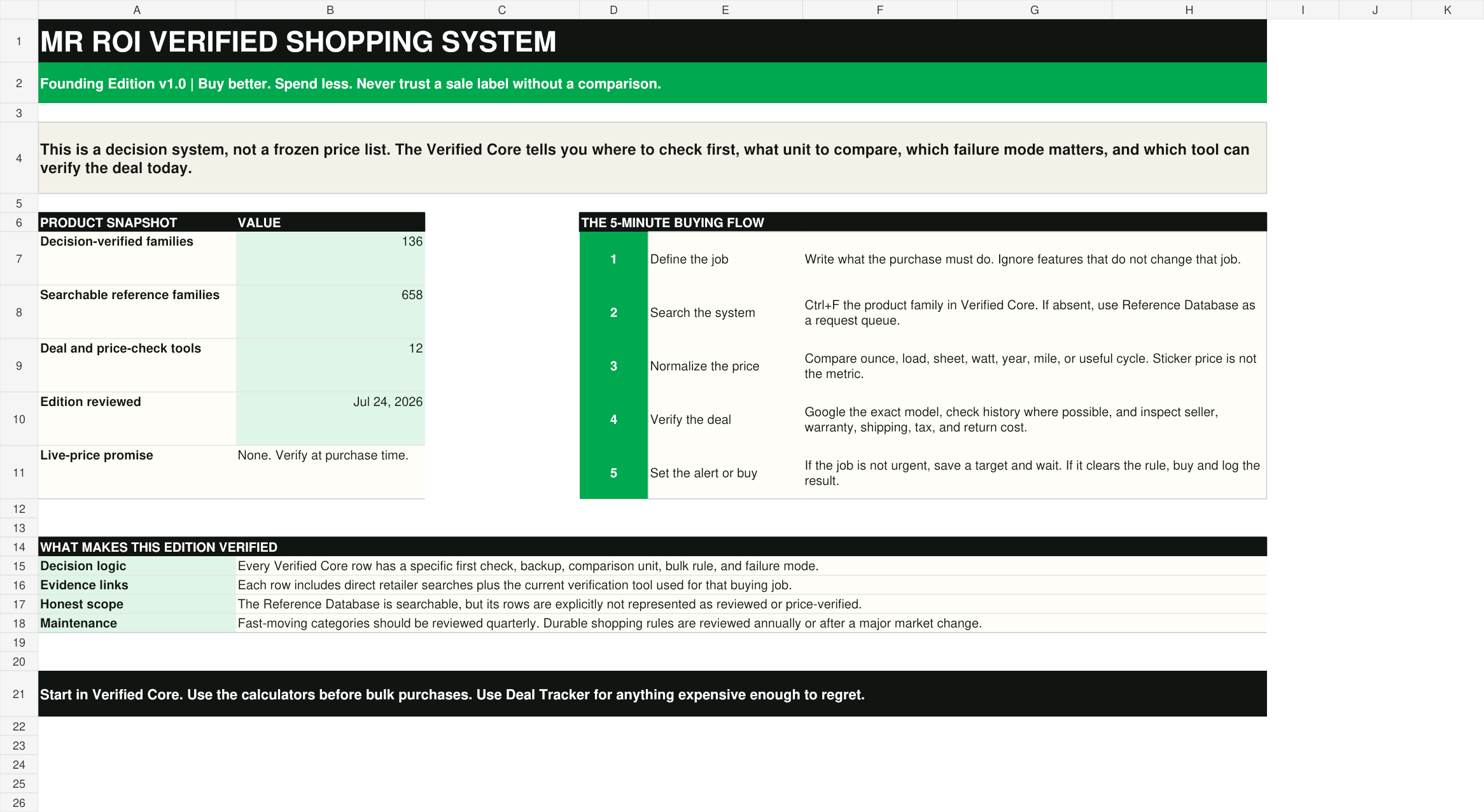
Task: Click 'Every Verified Core row has' text
Action: click(751, 566)
